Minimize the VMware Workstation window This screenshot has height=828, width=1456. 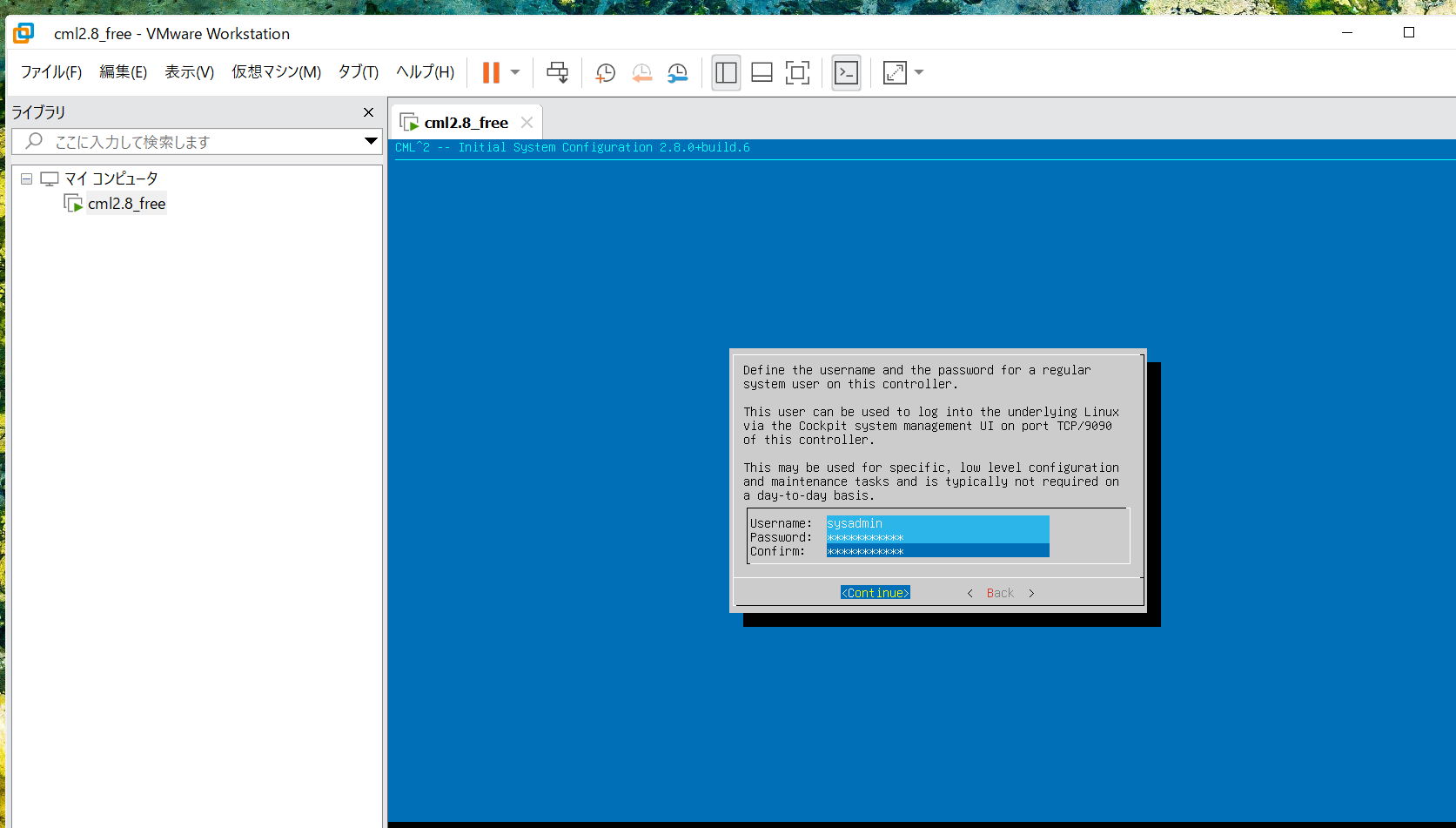[x=1347, y=33]
